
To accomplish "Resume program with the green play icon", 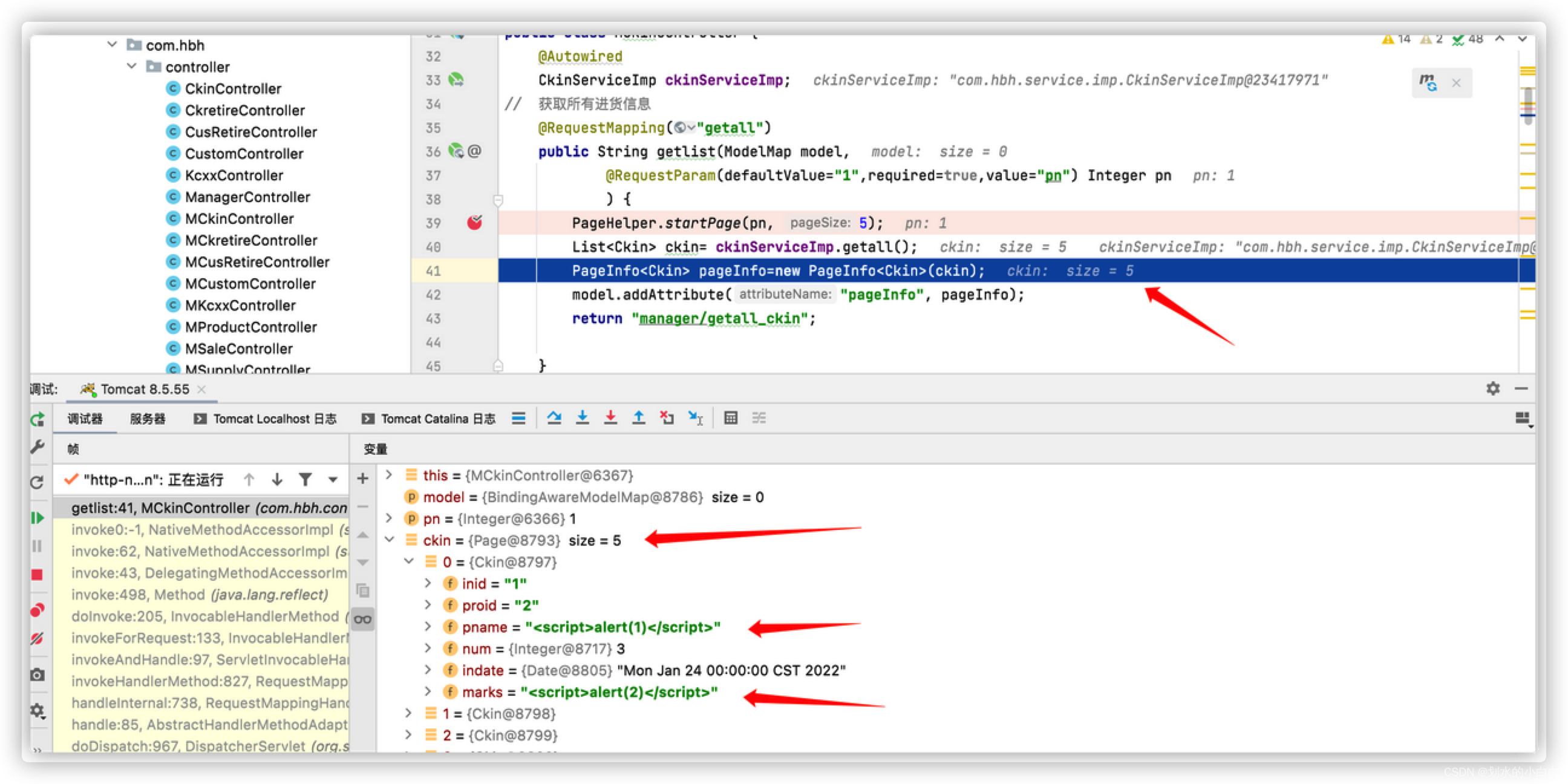I will [38, 517].
